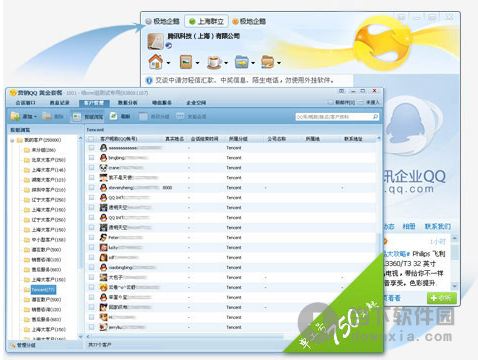Click the home icon in chat window
The width and height of the screenshot is (478, 360).
point(156,62)
